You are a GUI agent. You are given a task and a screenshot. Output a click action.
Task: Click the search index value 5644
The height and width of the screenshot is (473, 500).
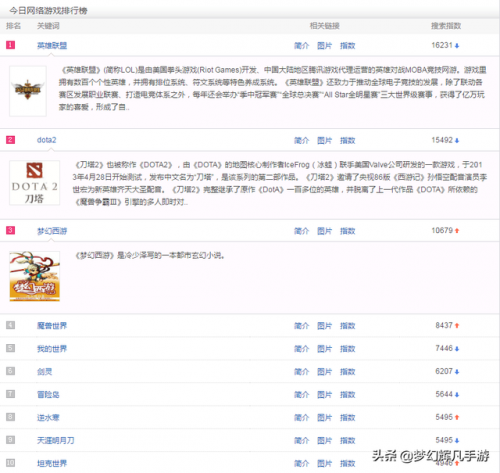[444, 394]
